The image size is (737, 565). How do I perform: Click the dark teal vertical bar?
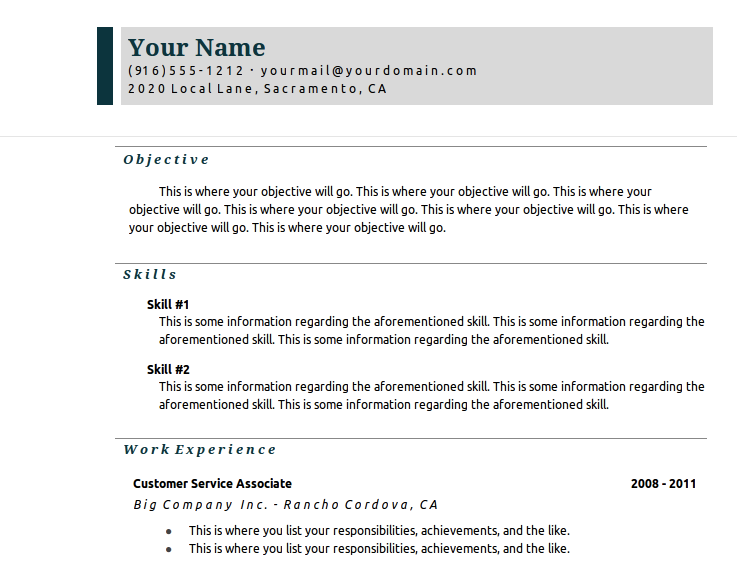point(105,66)
